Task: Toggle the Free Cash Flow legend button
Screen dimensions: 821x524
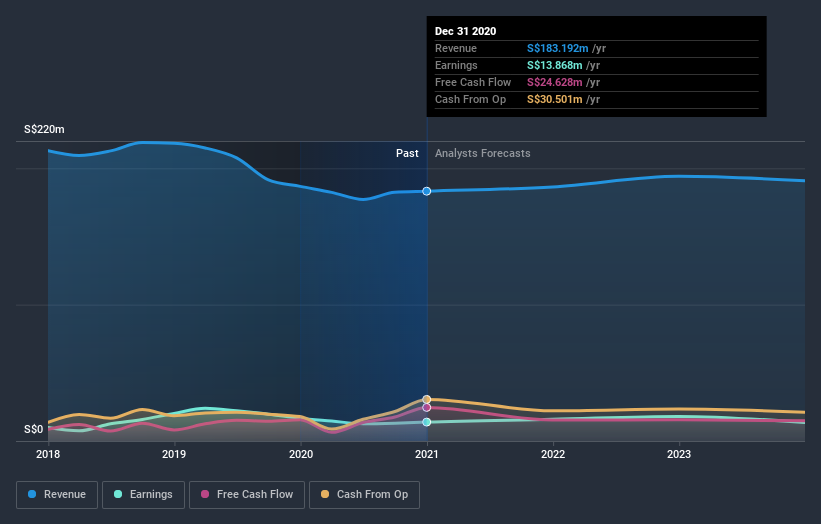Action: 247,495
